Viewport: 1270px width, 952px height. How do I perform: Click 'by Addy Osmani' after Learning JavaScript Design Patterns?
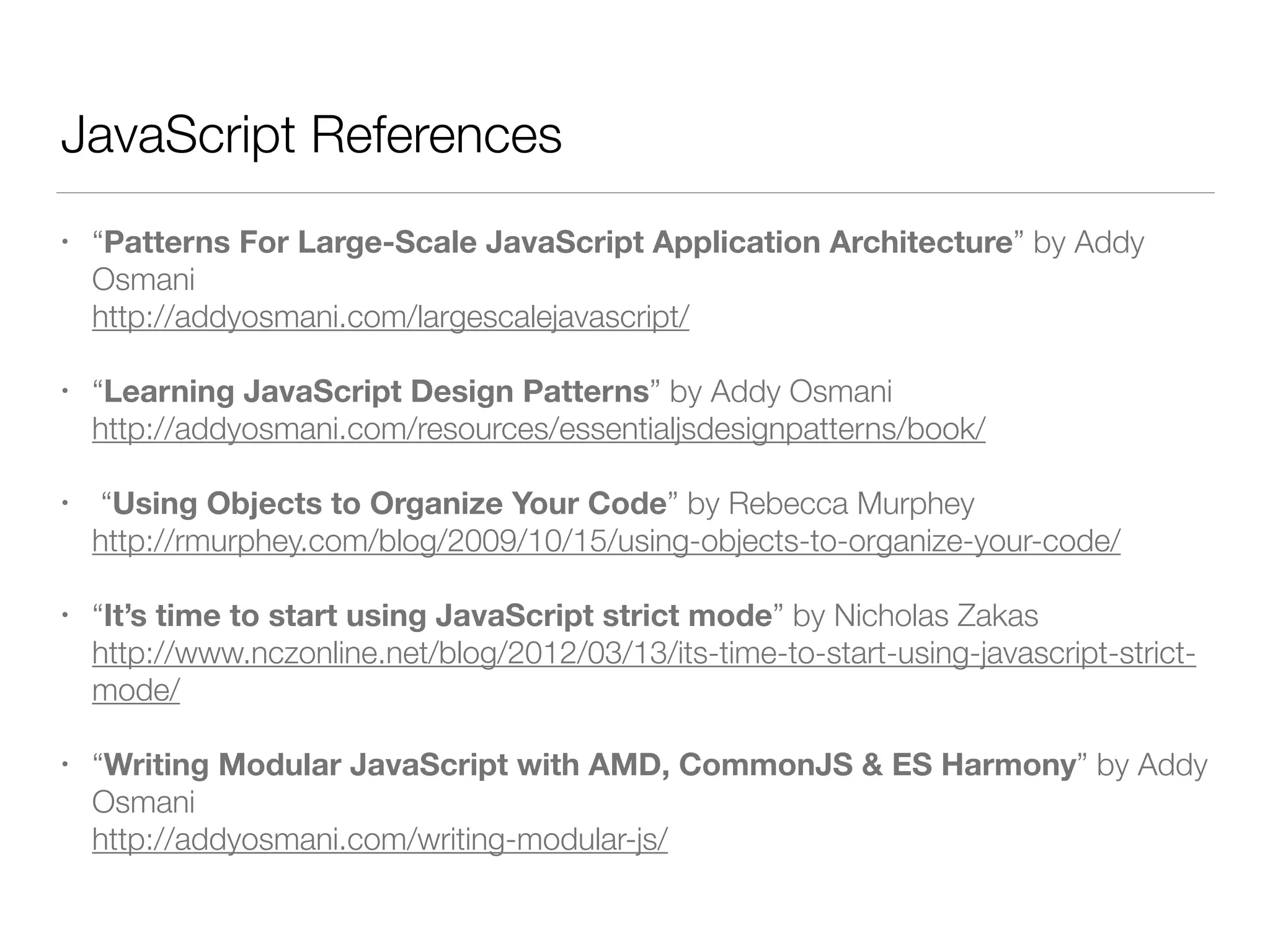pos(781,392)
